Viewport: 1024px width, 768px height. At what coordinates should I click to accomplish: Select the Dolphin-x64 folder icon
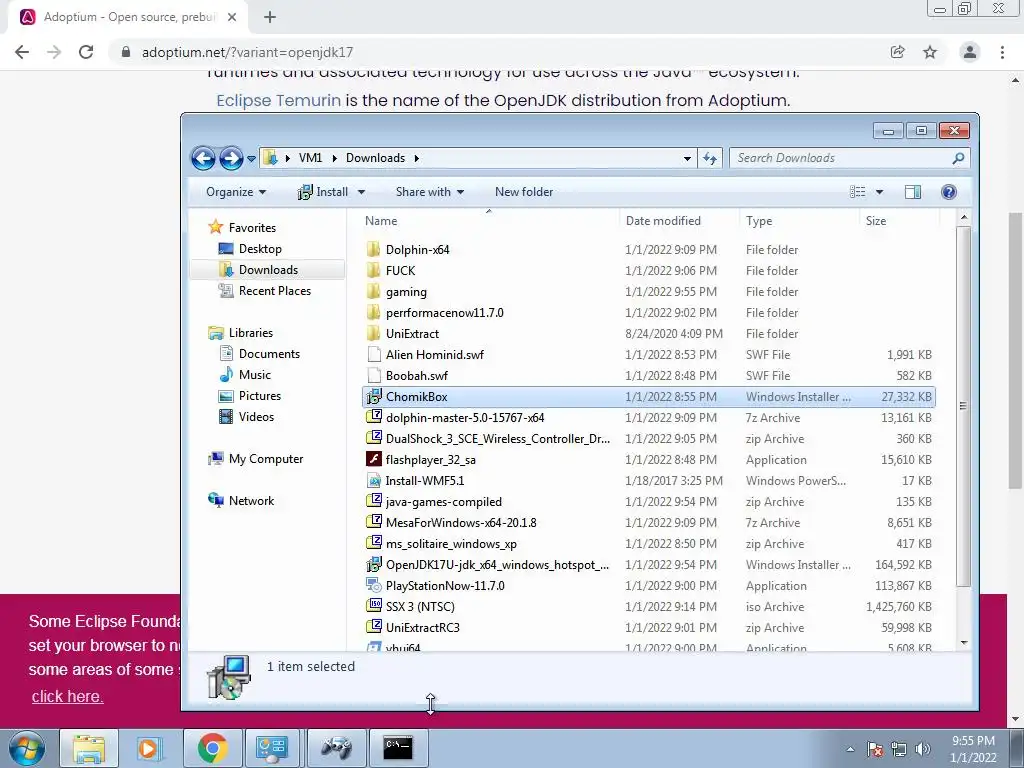pos(374,249)
